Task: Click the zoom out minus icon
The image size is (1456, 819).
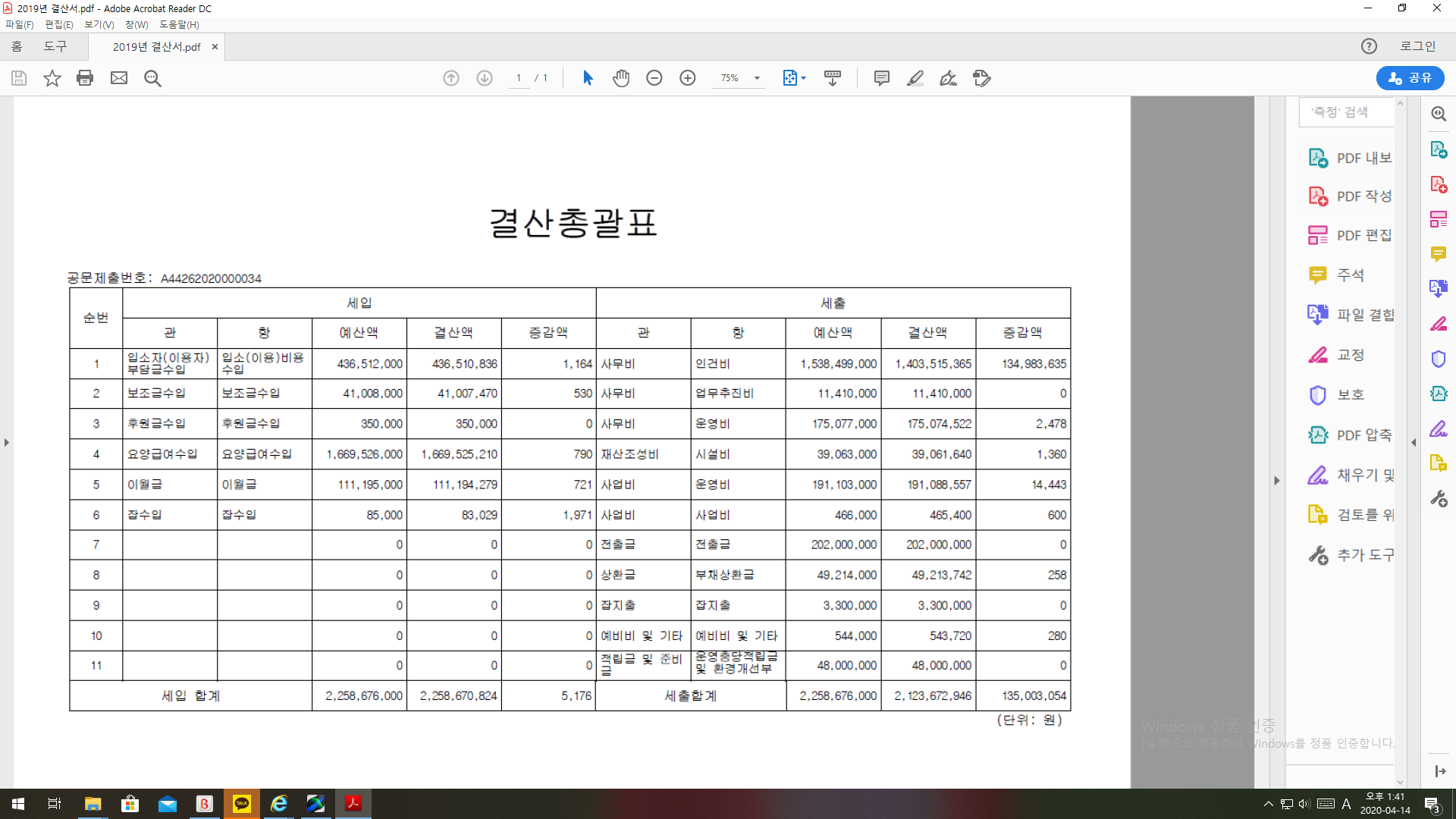Action: pos(654,78)
